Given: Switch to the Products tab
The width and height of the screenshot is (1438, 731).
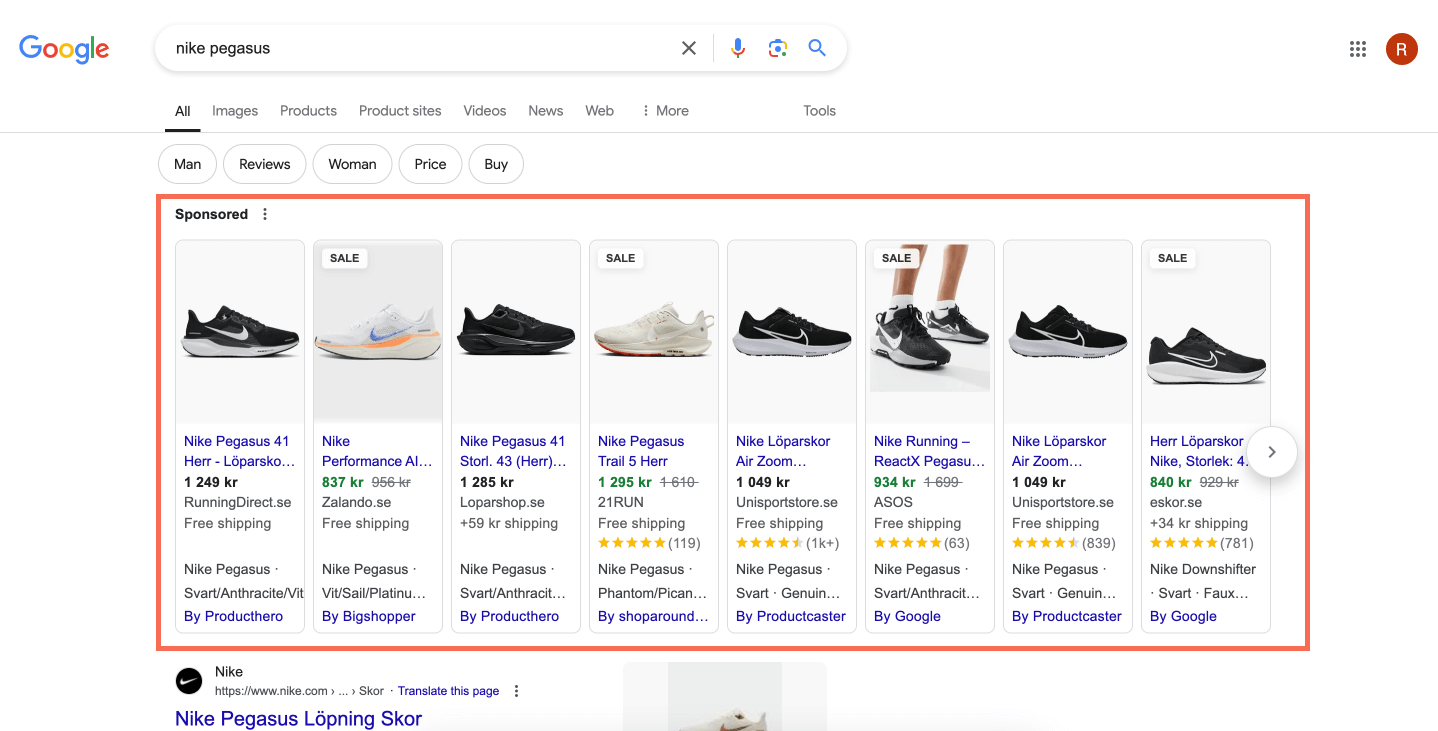Looking at the screenshot, I should 308,110.
